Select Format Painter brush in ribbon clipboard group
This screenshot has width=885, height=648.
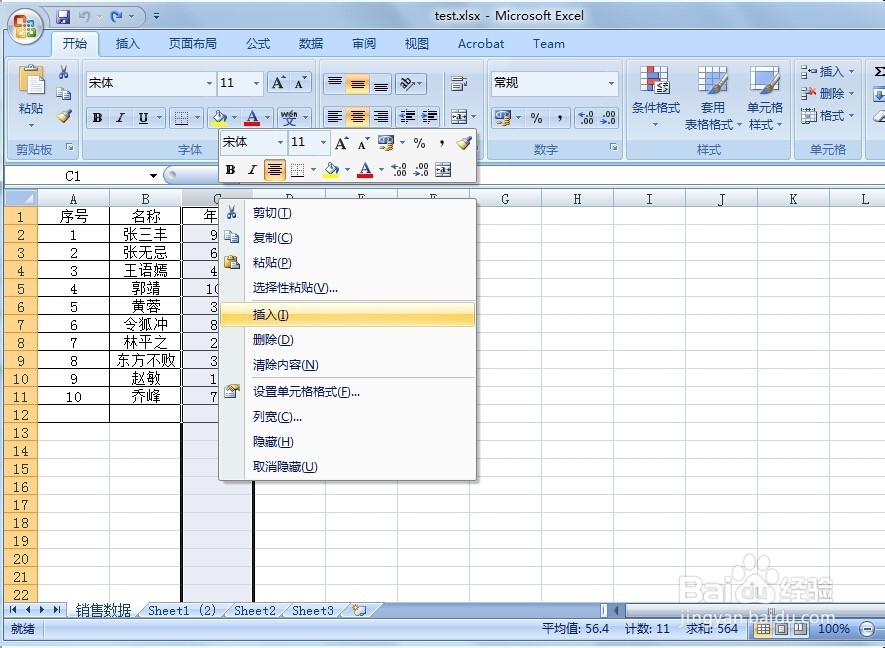pyautogui.click(x=64, y=116)
